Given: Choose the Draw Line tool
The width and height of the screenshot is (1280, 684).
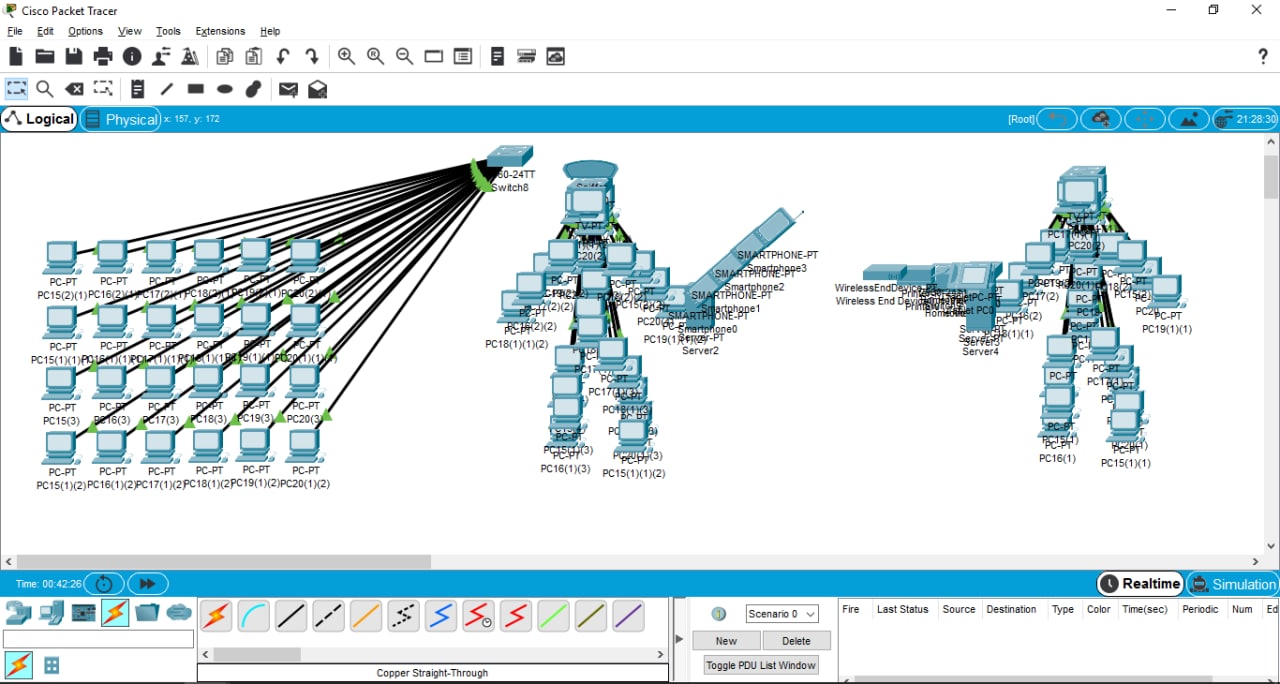Looking at the screenshot, I should [x=167, y=89].
